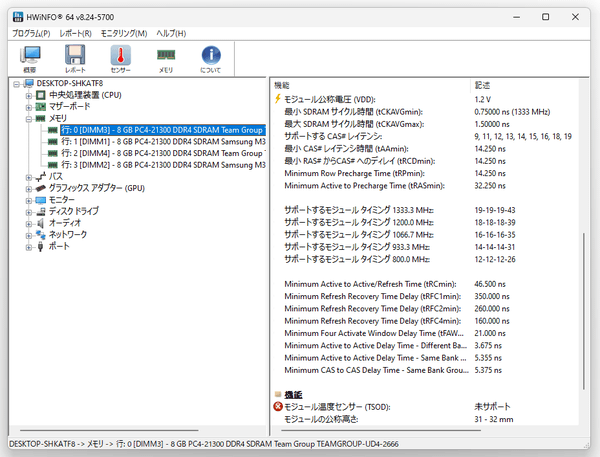Click the 1.2 V voltage value
Image resolution: width=600 pixels, height=457 pixels.
click(x=483, y=100)
